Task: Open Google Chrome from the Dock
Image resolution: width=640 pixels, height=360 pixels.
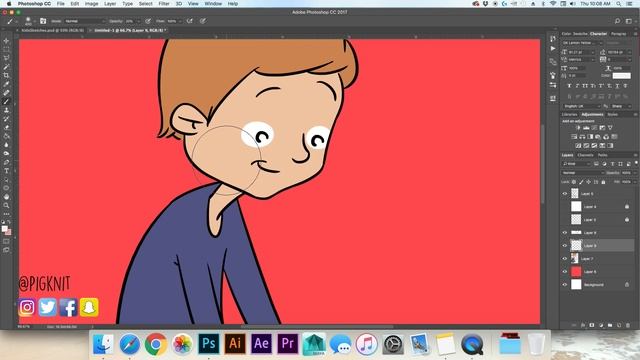Action: click(x=156, y=344)
